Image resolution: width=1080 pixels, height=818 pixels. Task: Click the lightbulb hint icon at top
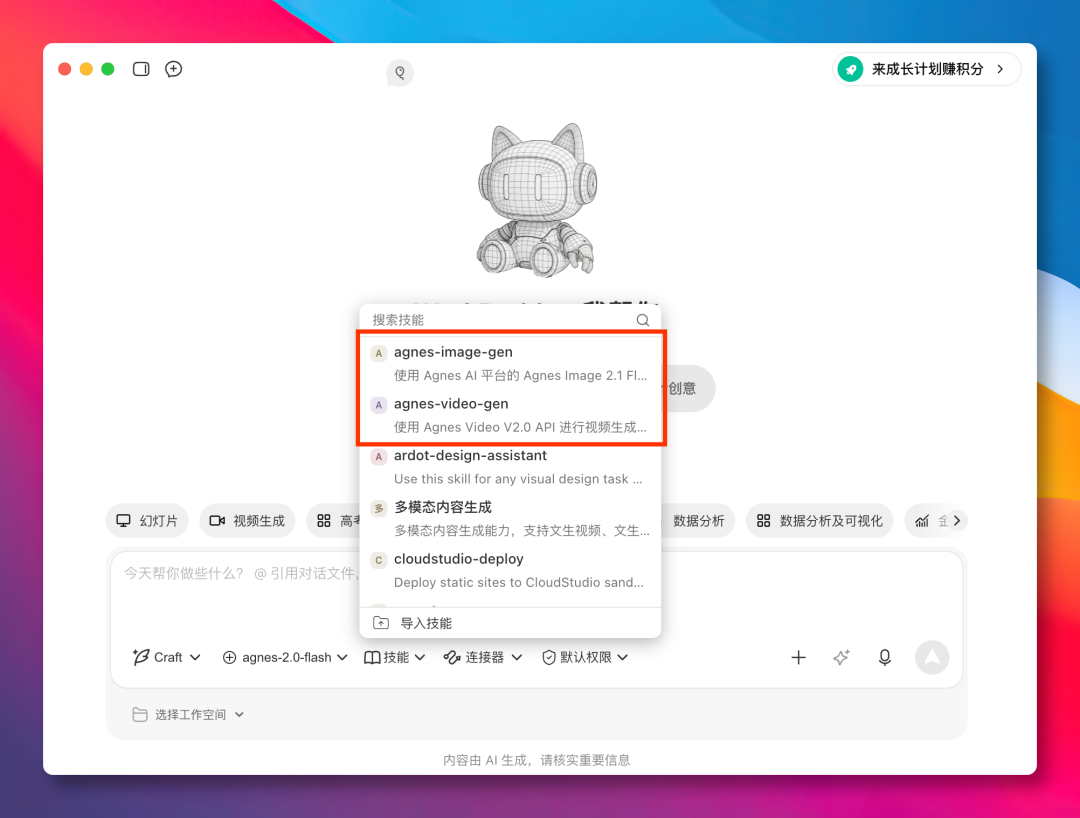[400, 73]
